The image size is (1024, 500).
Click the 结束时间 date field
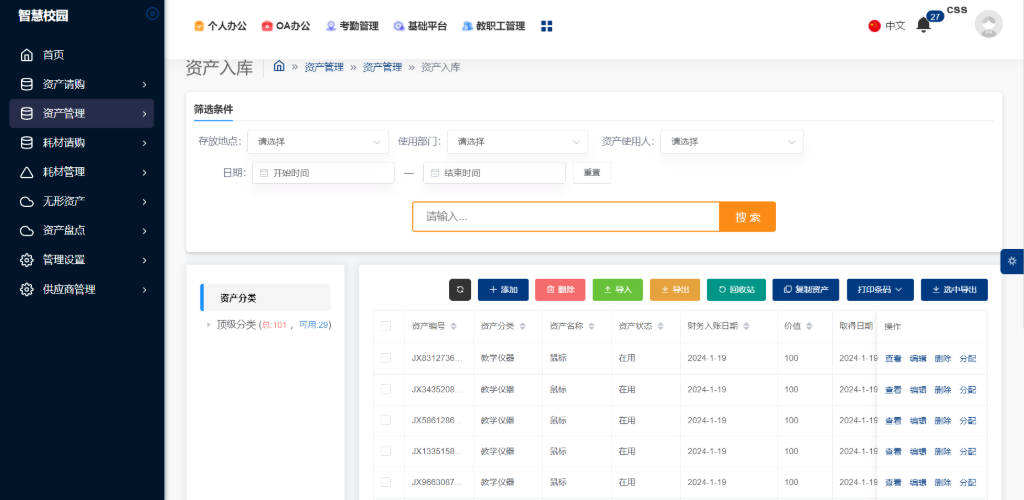coord(494,173)
